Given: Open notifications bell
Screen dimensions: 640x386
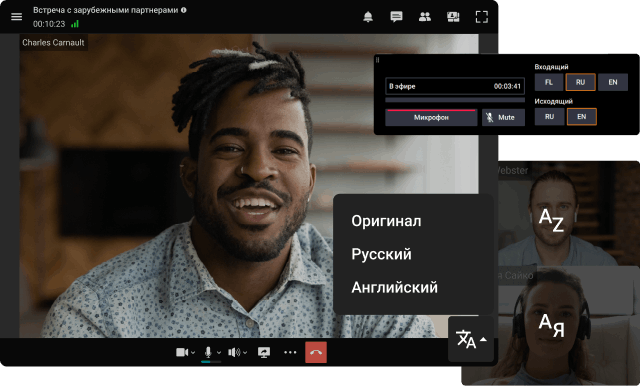Looking at the screenshot, I should (368, 17).
